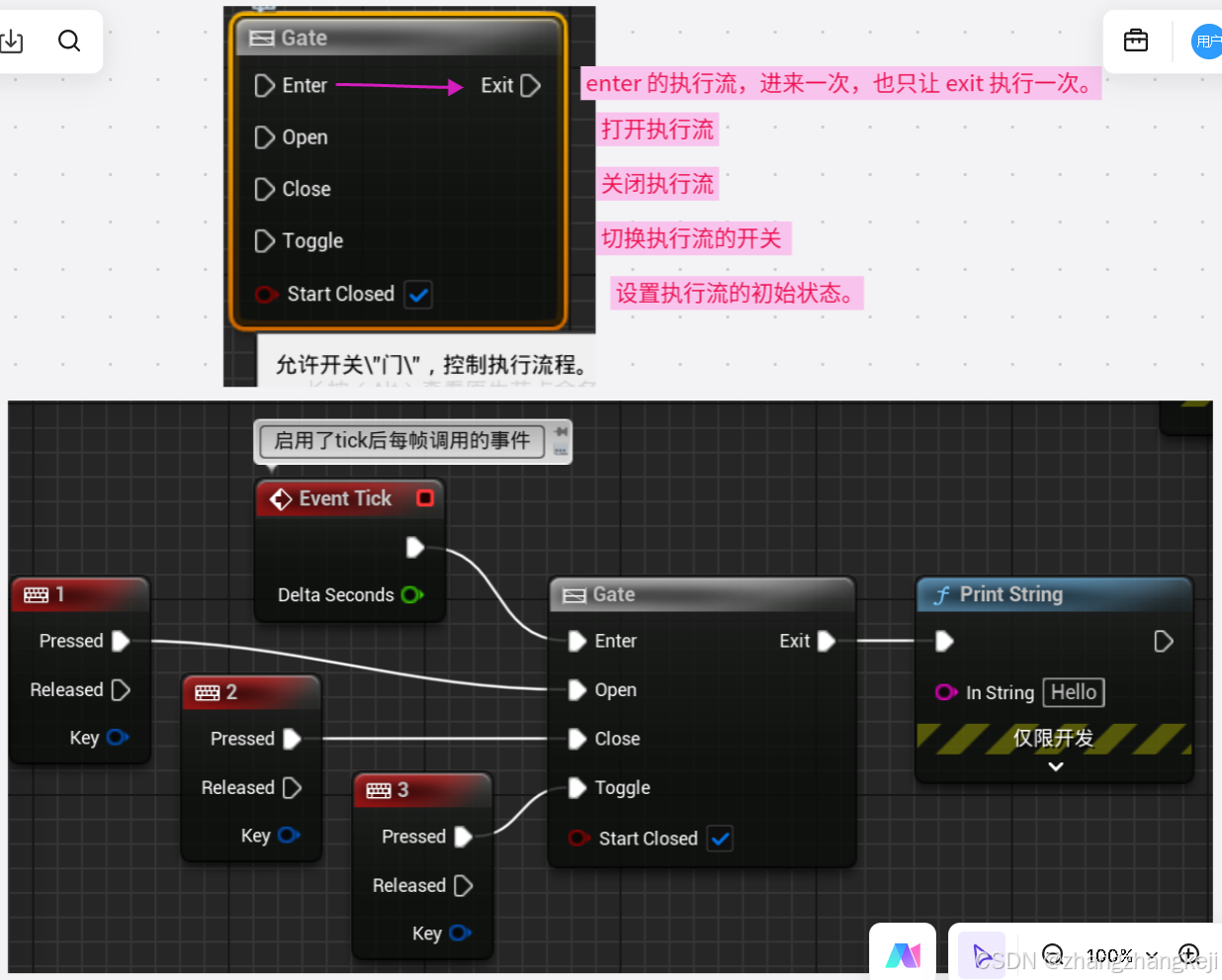
Task: Click the Released pin of key 1 node
Action: [x=121, y=689]
